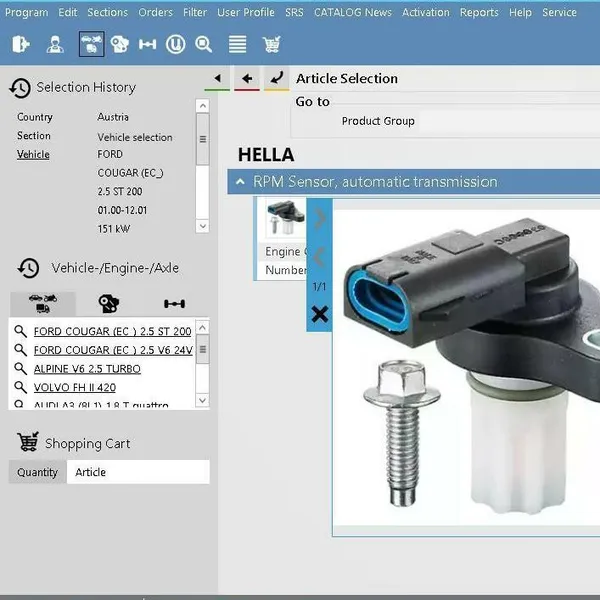
Task: Click the Article column header in cart
Action: (138, 472)
